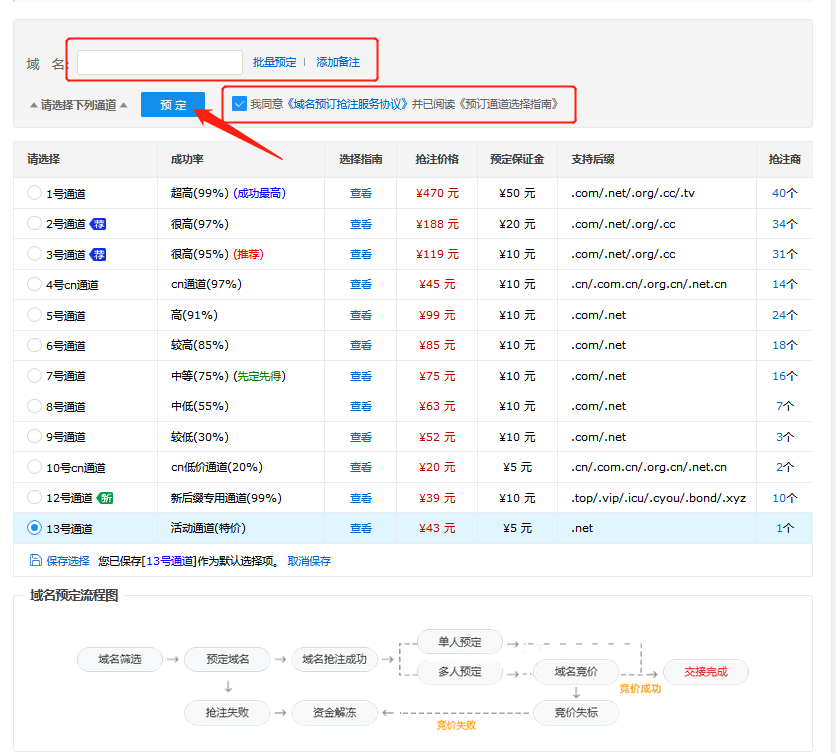Click the 抢注价格 column header
This screenshot has width=836, height=753.
437,159
